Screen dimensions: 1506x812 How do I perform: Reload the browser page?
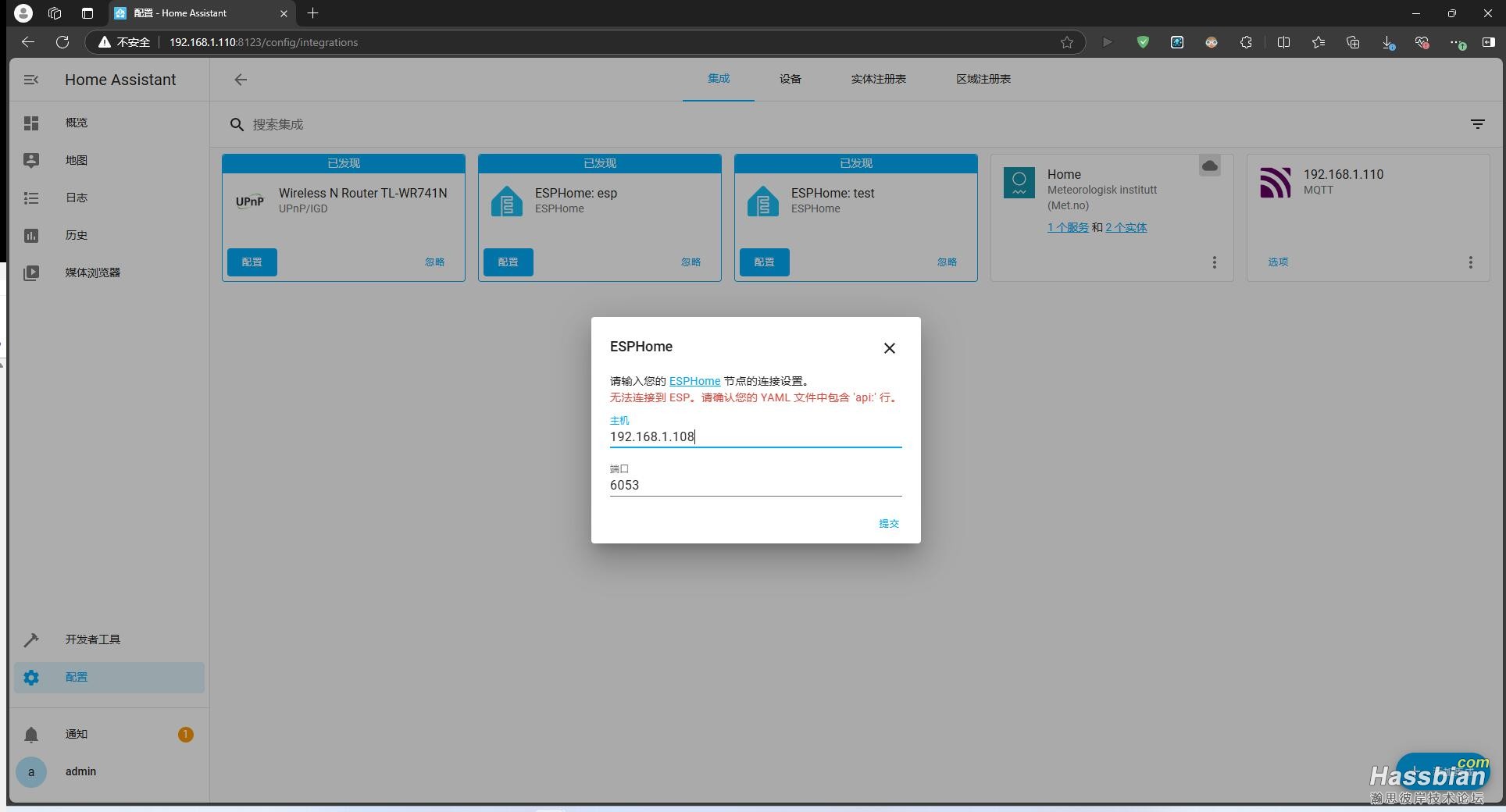pos(62,42)
